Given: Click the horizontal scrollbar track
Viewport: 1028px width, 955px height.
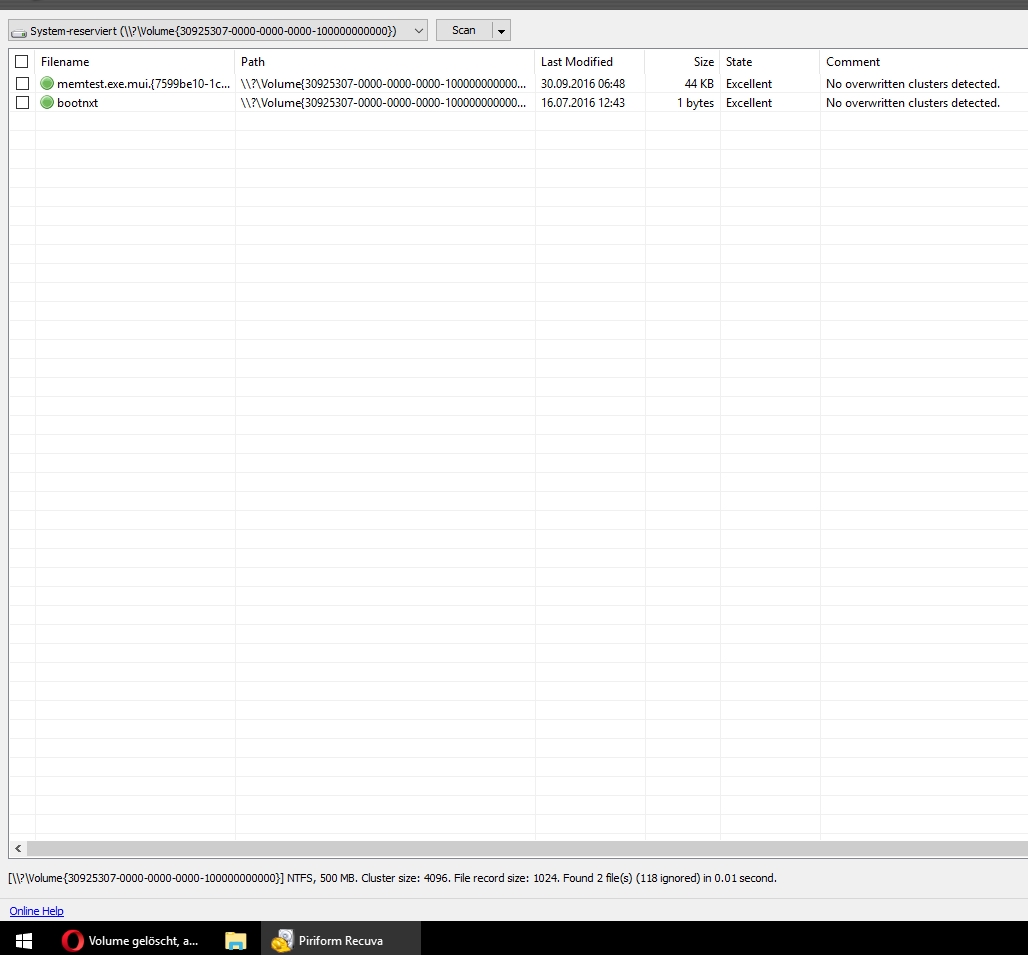Looking at the screenshot, I should point(527,849).
